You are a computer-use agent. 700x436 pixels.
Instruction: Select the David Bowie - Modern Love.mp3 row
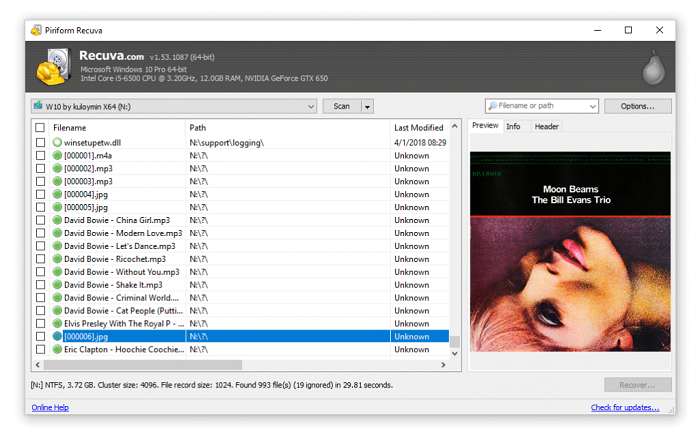click(x=241, y=233)
